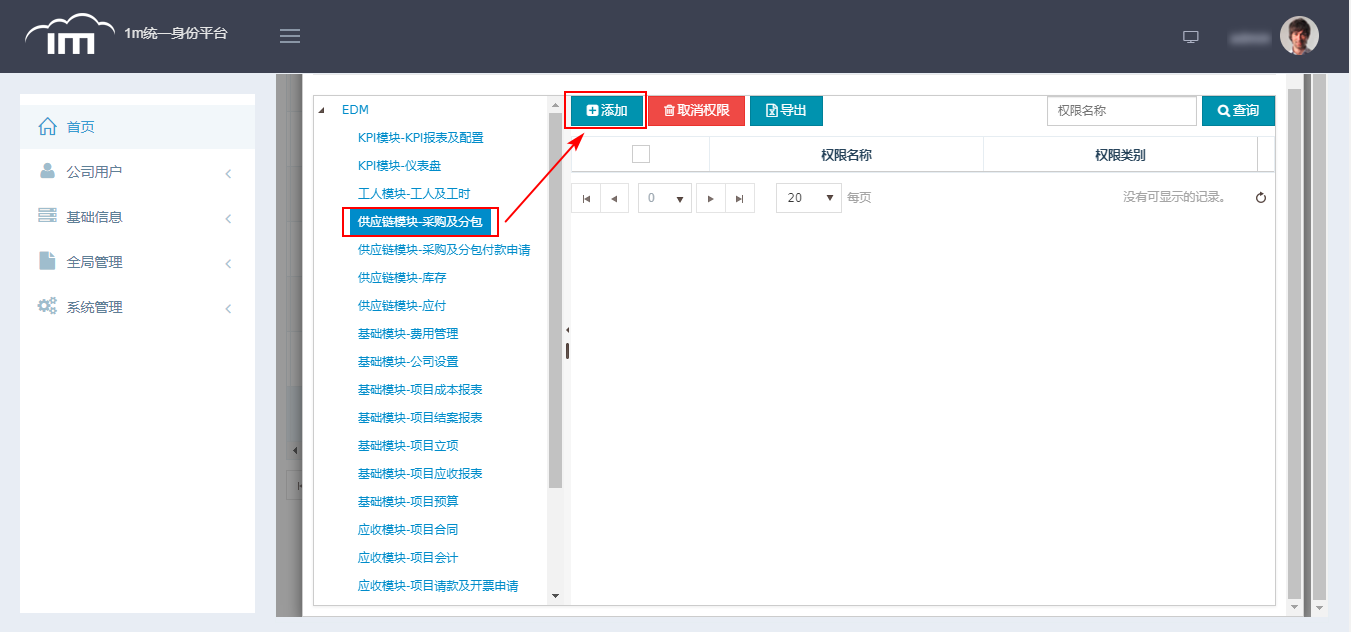Open the user avatar profile picture
The width and height of the screenshot is (1351, 632).
[x=1299, y=36]
